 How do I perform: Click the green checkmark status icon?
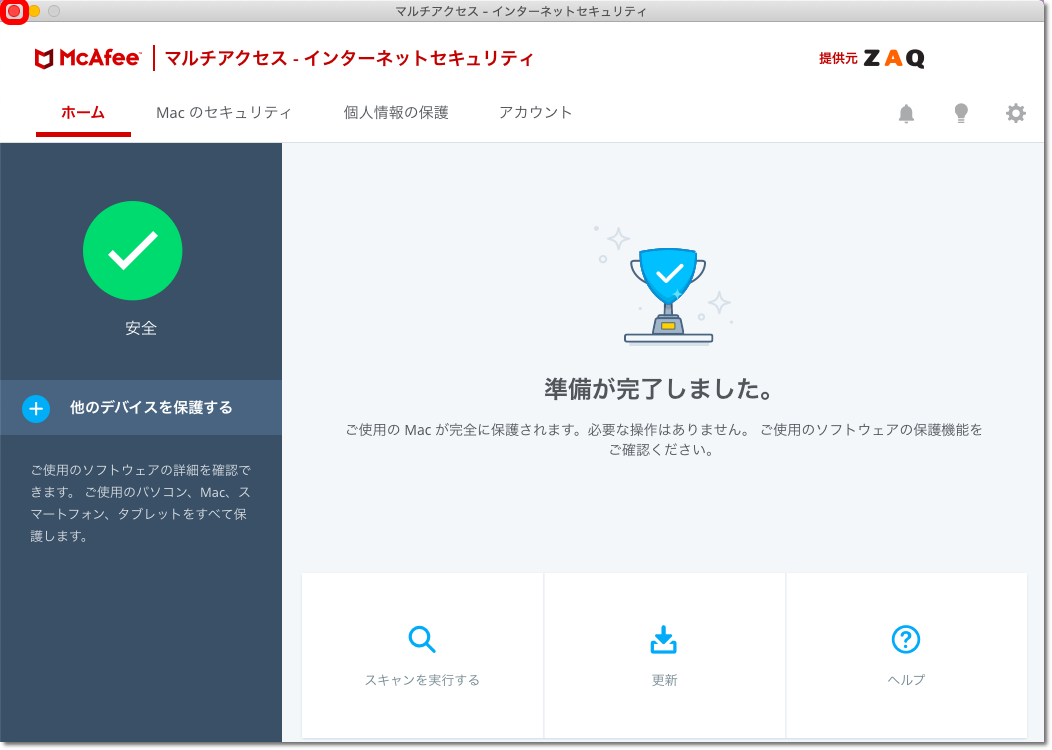tap(132, 250)
